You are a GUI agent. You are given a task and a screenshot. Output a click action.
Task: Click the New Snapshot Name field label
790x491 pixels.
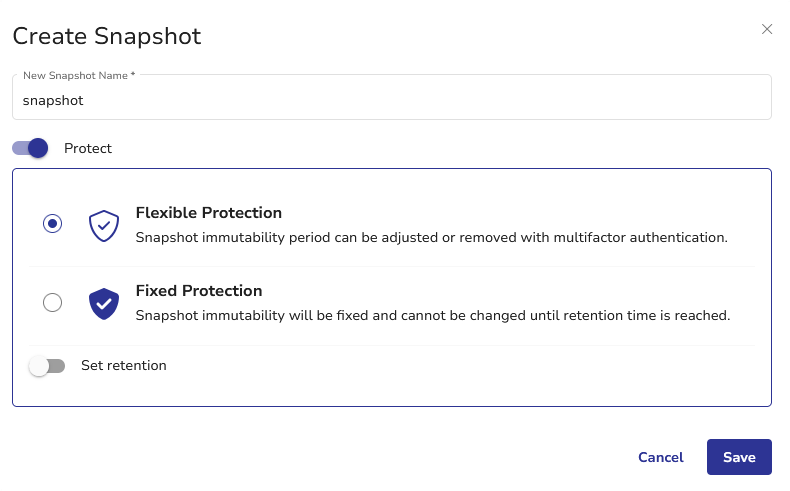(78, 75)
